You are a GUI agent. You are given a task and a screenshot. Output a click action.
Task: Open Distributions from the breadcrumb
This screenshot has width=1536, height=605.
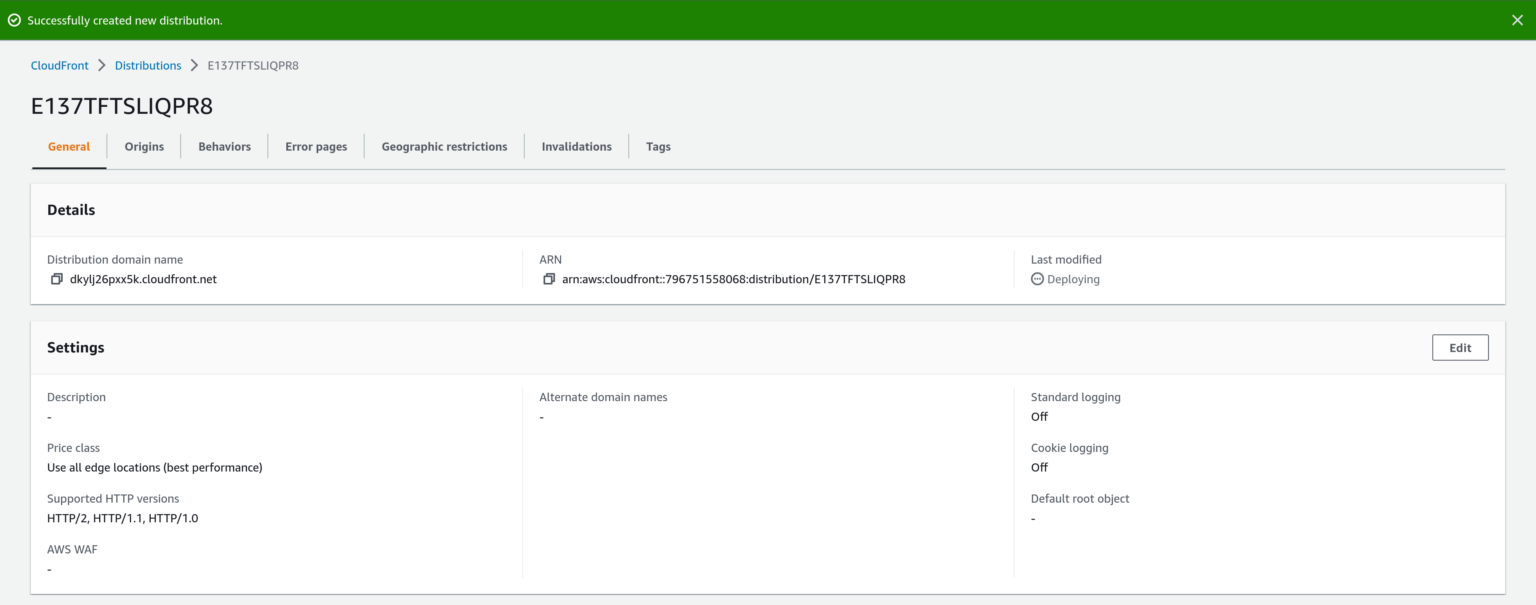click(148, 65)
